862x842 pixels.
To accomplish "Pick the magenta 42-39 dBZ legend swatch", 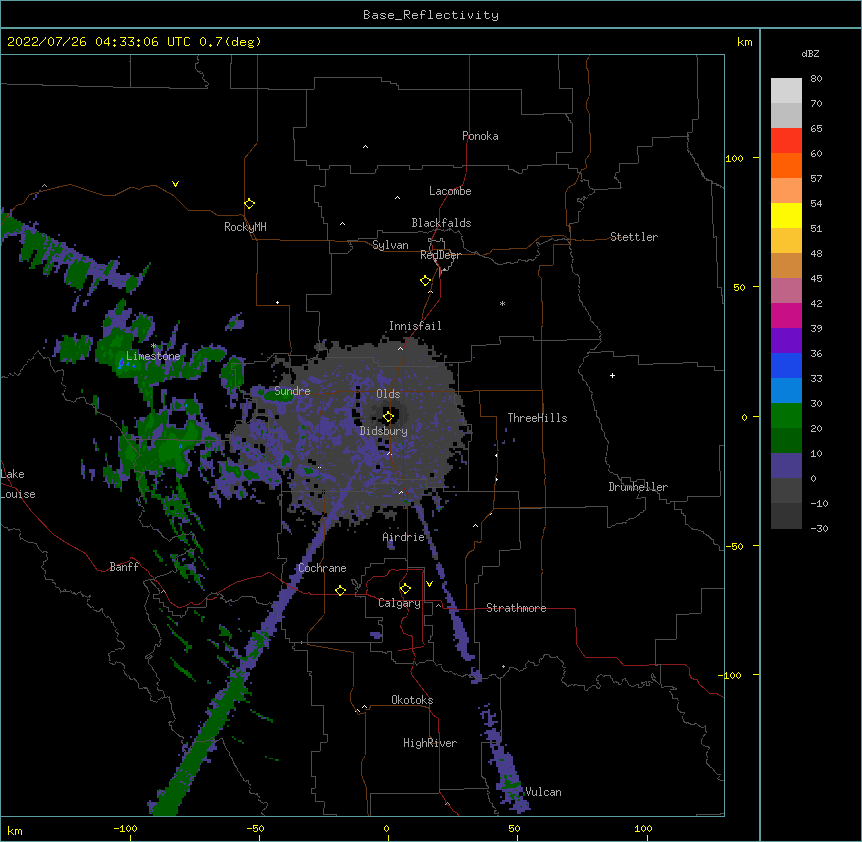I will pos(786,315).
